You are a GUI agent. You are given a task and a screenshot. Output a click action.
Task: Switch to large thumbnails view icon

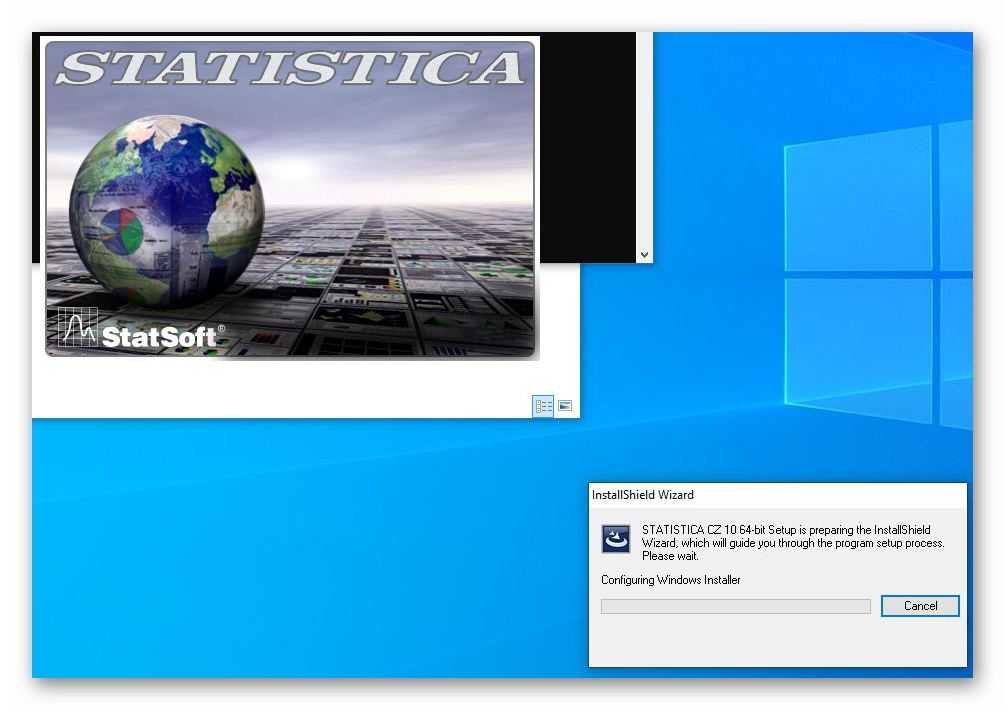565,406
